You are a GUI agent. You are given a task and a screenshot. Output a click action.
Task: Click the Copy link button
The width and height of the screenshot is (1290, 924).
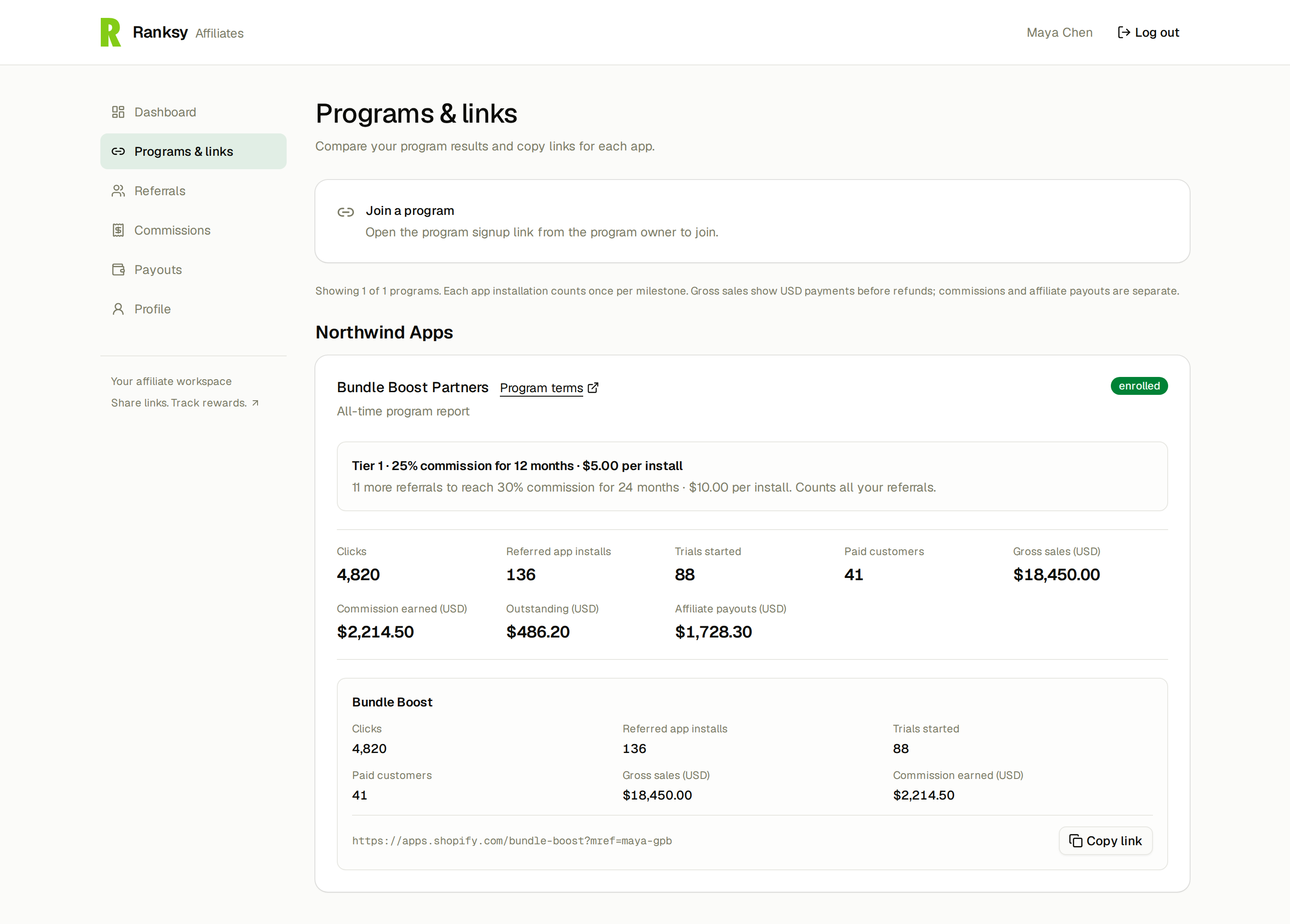pyautogui.click(x=1105, y=840)
